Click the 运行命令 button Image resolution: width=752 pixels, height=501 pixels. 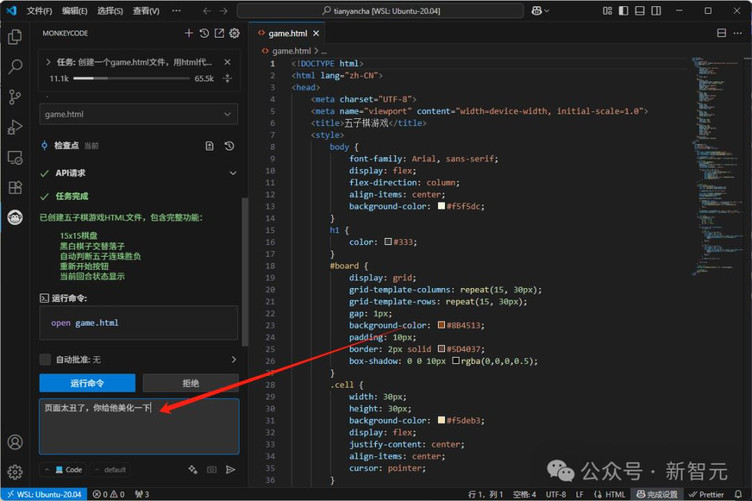click(x=87, y=383)
